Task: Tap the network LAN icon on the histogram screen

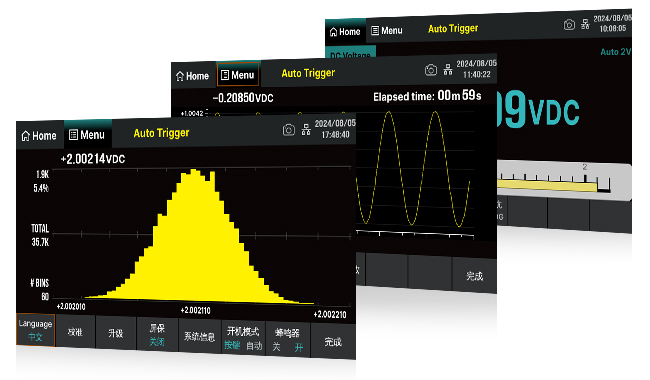Action: coord(306,130)
